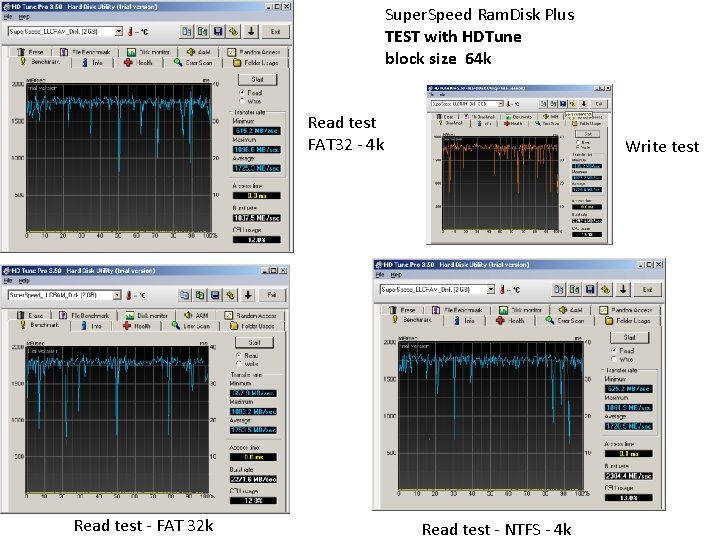Thermometer temperature icon in FAT32-4k window

(x=130, y=31)
